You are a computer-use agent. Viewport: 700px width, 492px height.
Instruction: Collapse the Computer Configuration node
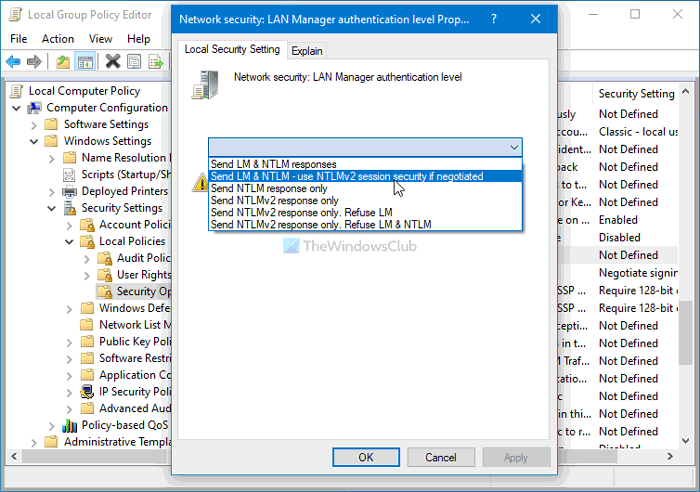(17, 108)
